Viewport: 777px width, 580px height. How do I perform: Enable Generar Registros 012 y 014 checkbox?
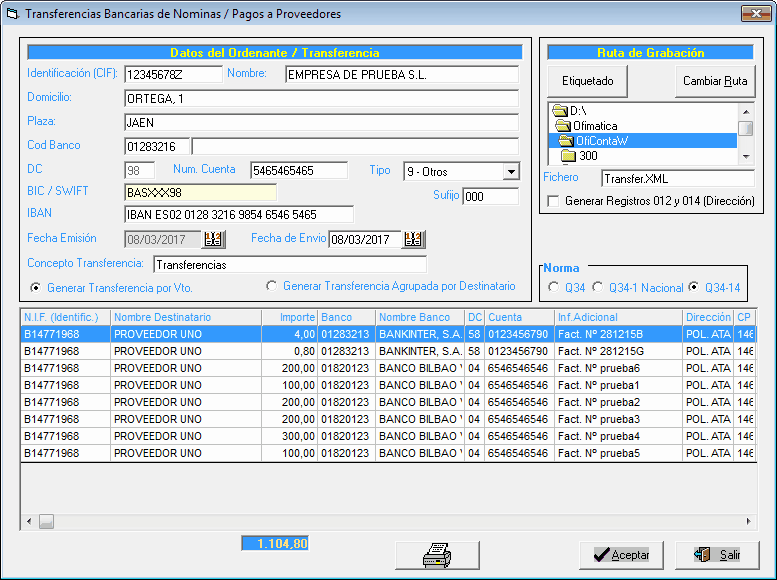point(554,202)
